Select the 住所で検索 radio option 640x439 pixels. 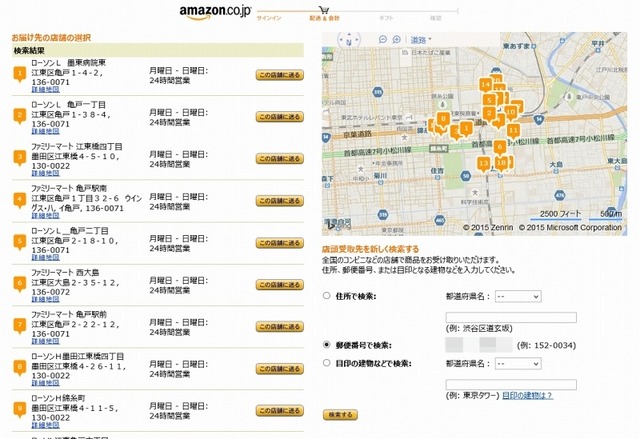pyautogui.click(x=327, y=297)
